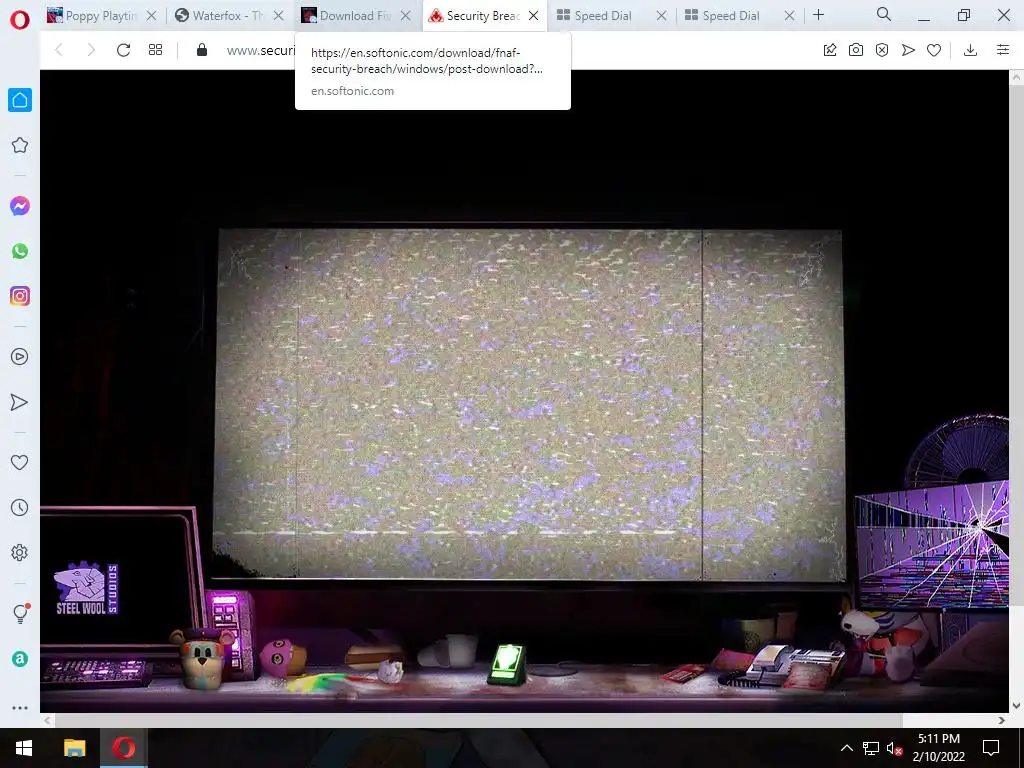
Task: Close the Download File tab
Action: (406, 16)
